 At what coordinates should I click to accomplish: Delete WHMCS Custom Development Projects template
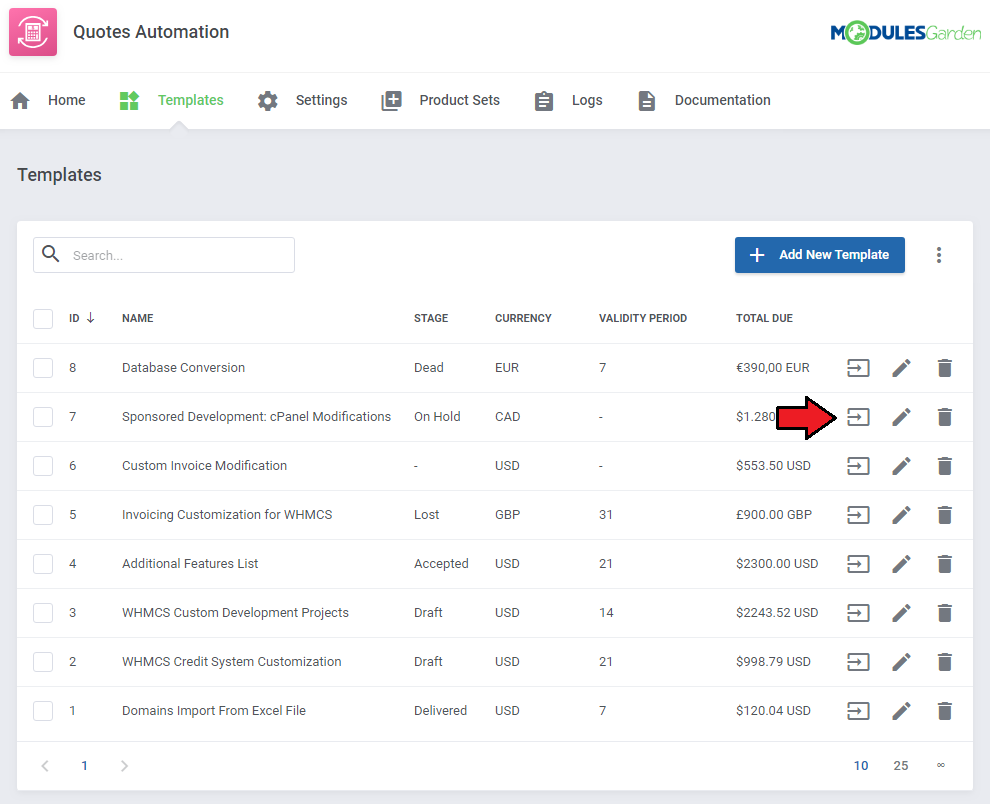(945, 613)
